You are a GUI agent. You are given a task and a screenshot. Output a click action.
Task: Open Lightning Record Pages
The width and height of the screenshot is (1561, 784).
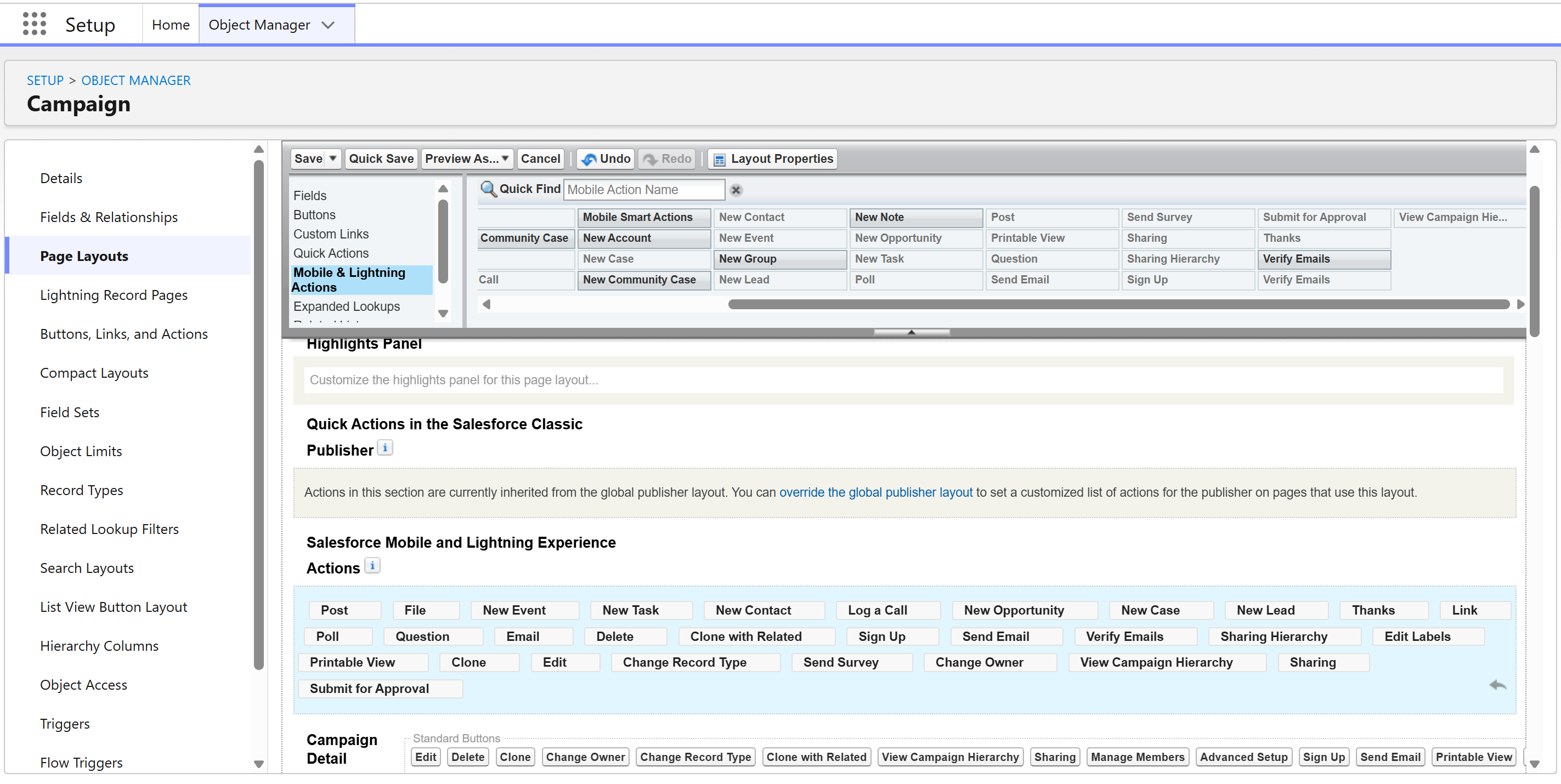pos(114,295)
